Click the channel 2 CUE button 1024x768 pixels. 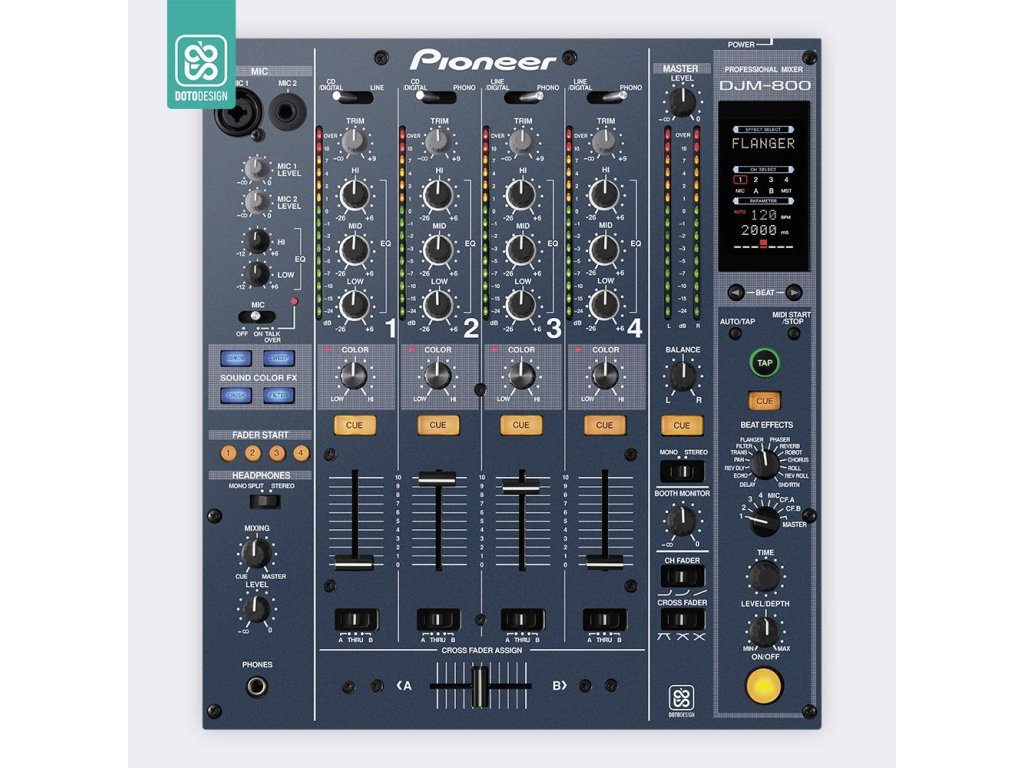(438, 425)
